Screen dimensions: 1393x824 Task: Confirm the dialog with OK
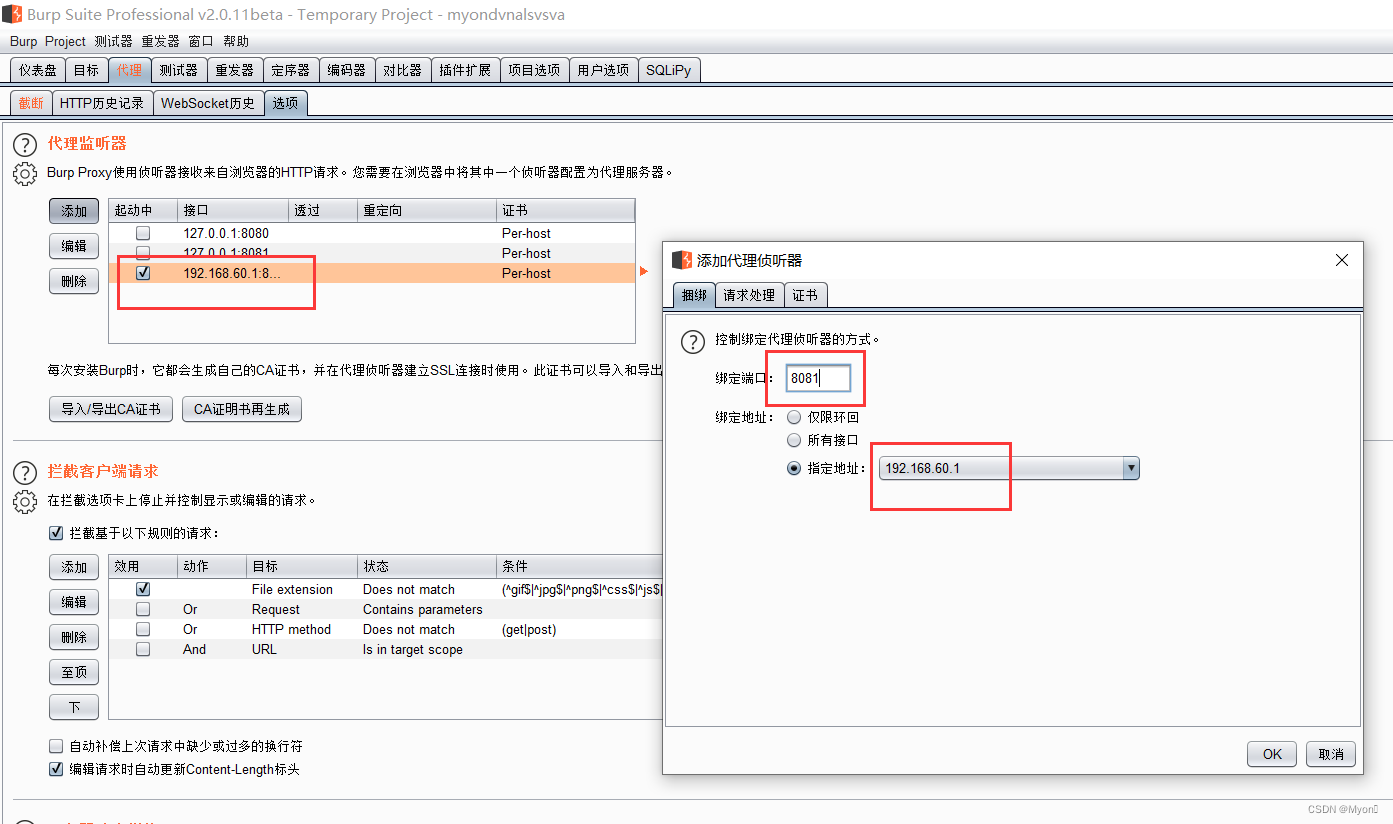pos(1272,754)
